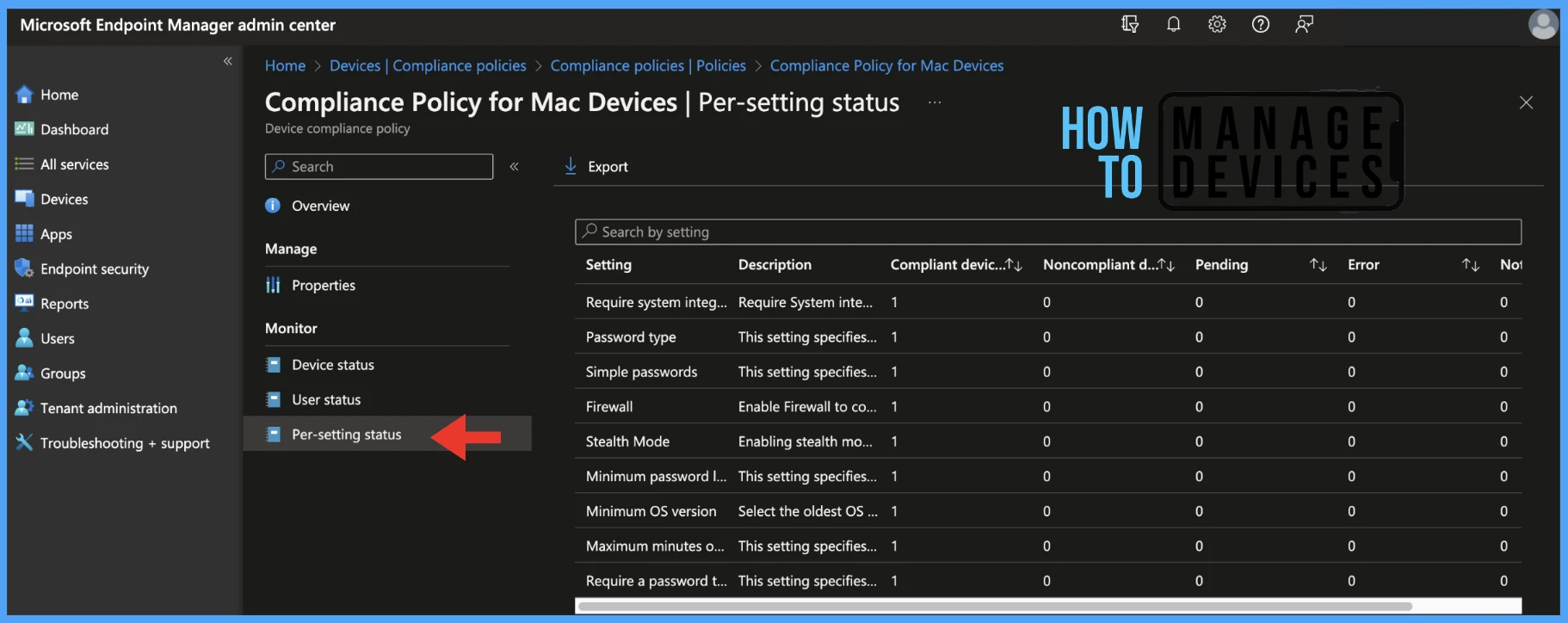The width and height of the screenshot is (1568, 623).
Task: Collapse the policy resource menu panel
Action: 514,167
